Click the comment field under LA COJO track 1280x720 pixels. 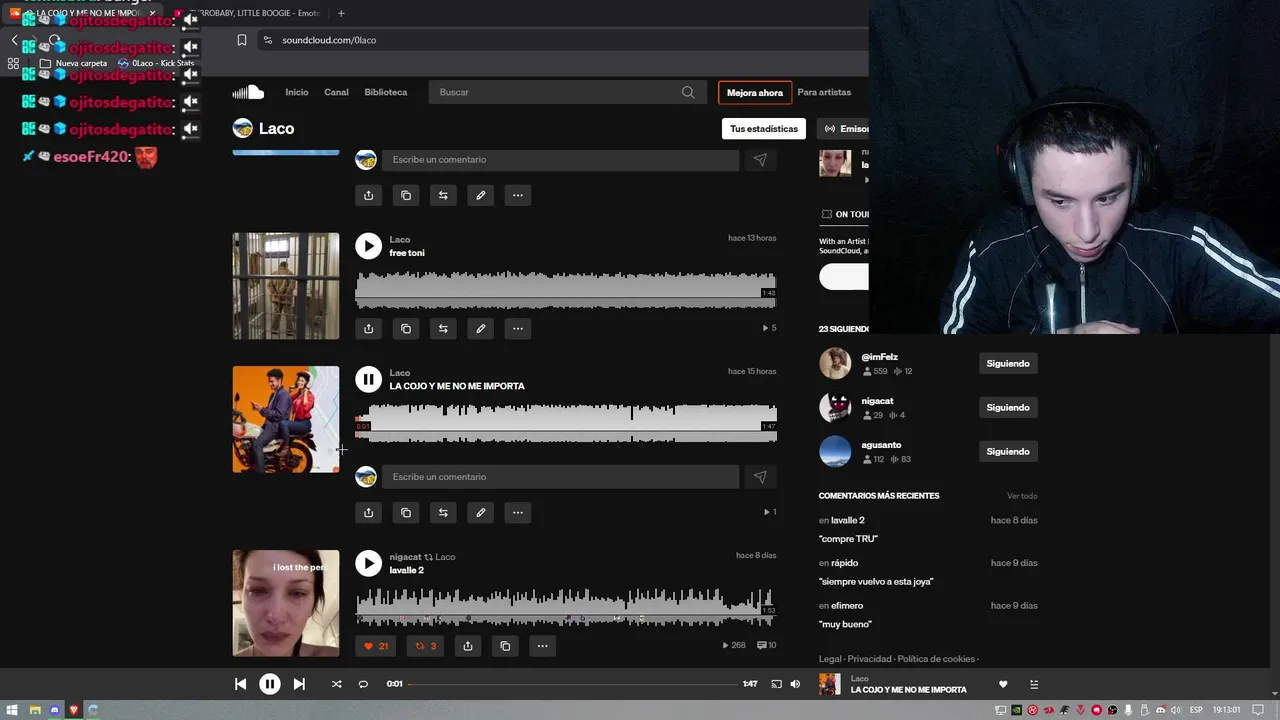pyautogui.click(x=560, y=477)
